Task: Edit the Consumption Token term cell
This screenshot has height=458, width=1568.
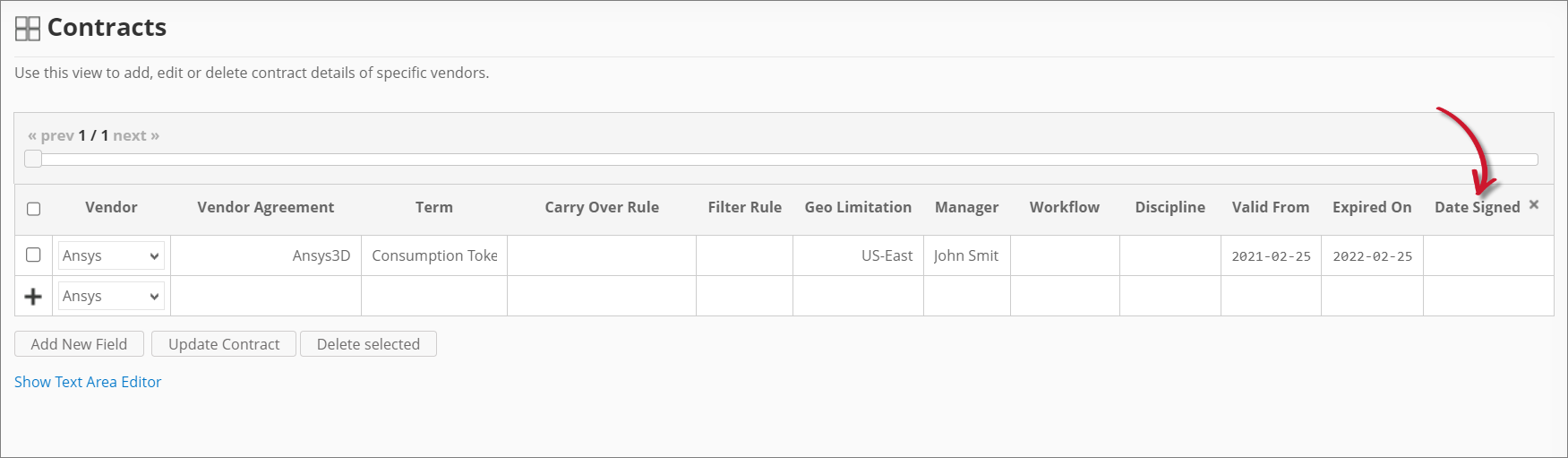Action: [434, 255]
